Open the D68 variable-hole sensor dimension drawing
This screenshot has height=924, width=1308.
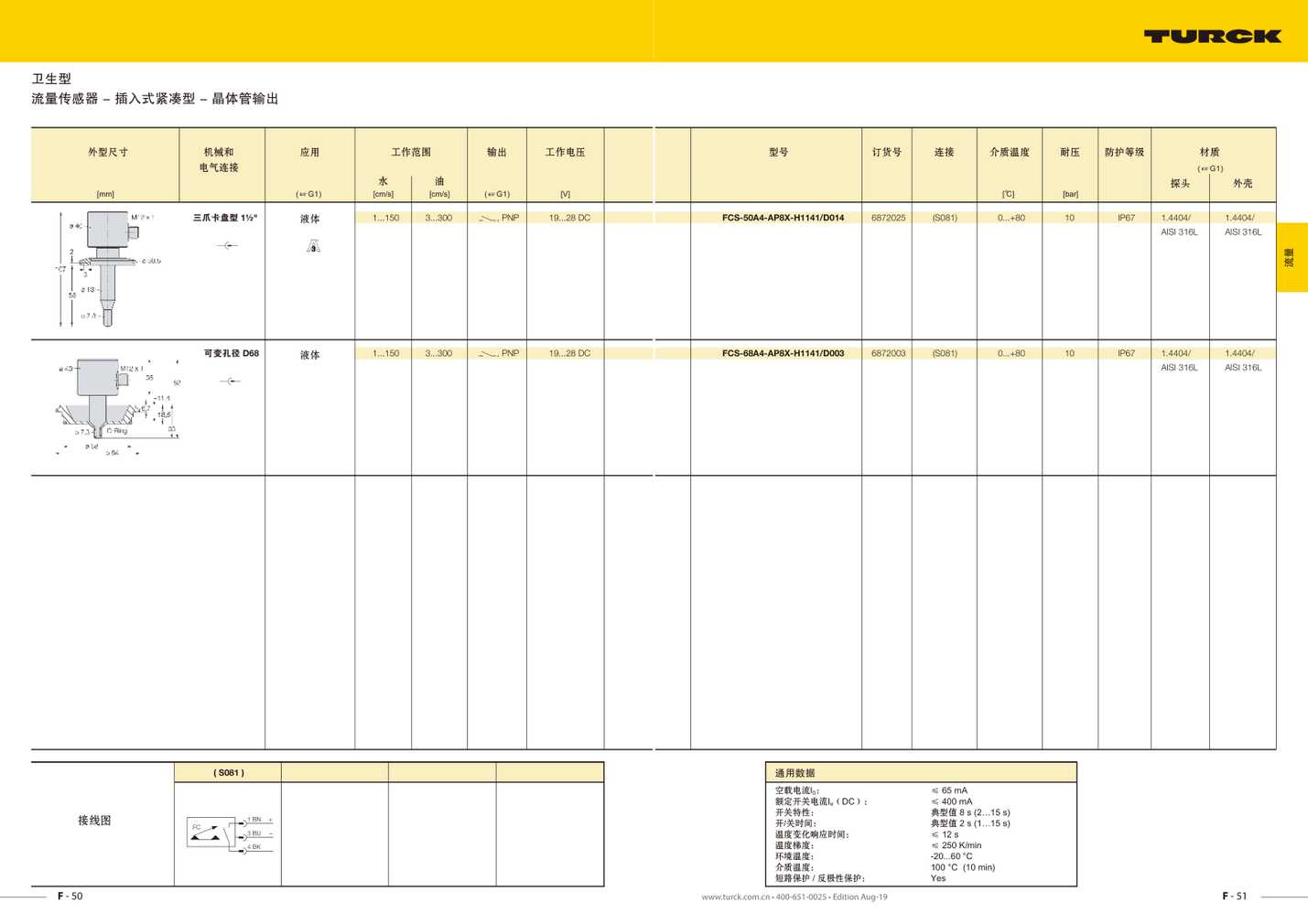(x=117, y=406)
